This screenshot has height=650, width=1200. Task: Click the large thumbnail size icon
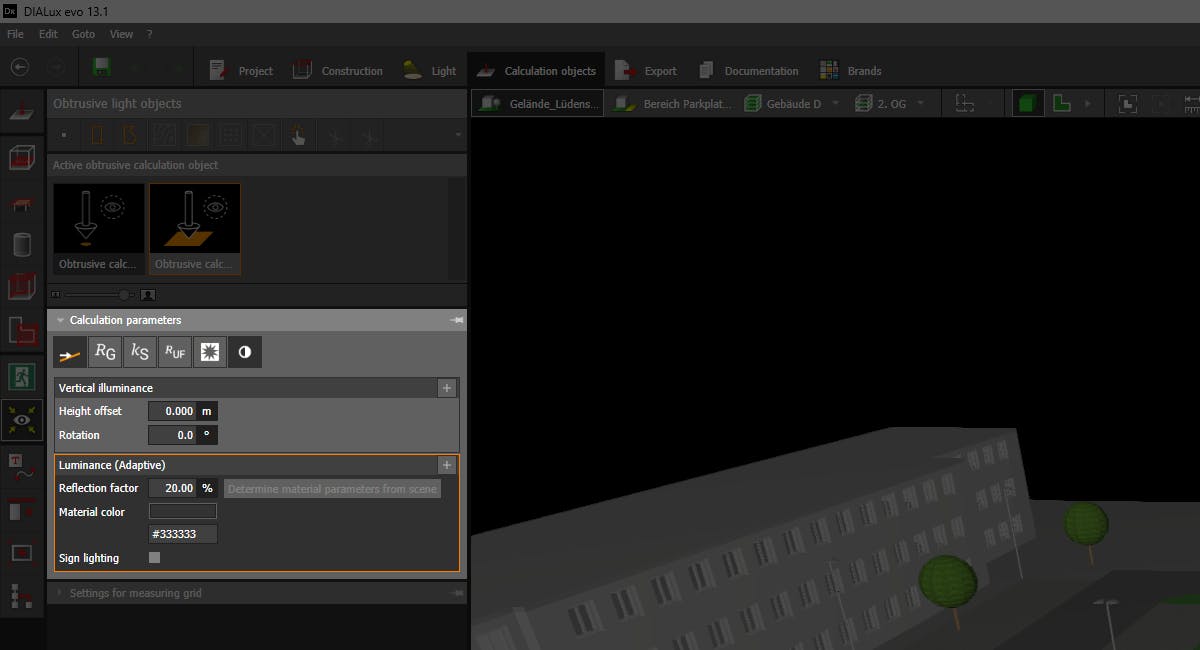point(148,295)
